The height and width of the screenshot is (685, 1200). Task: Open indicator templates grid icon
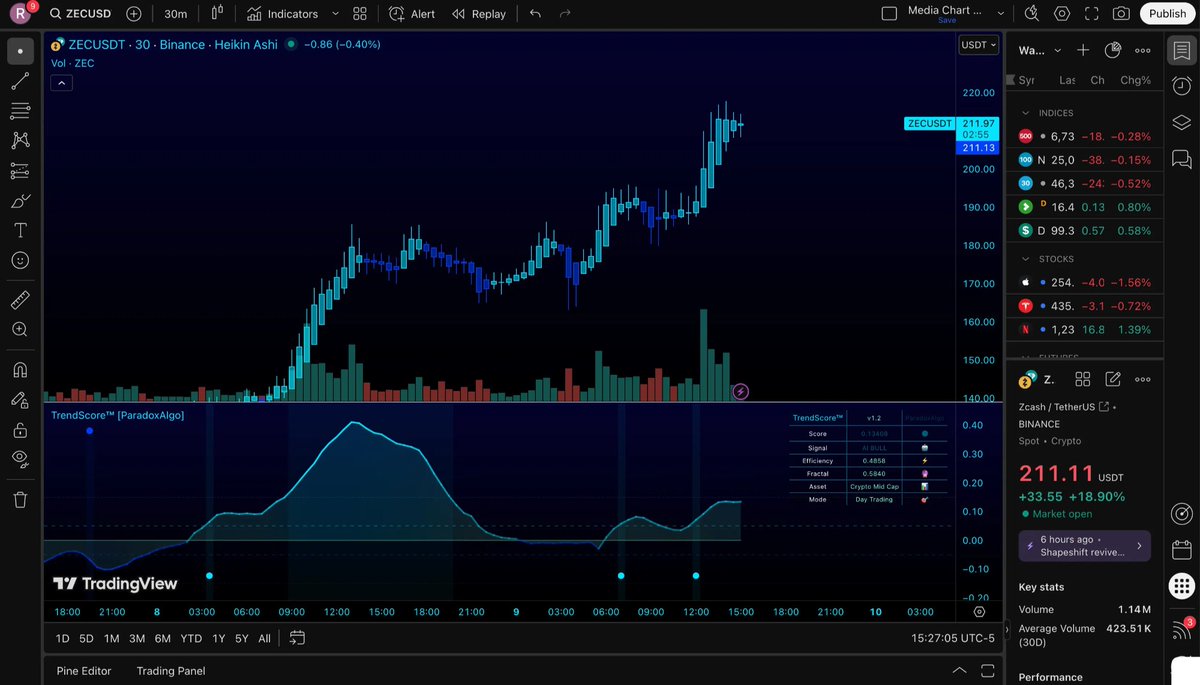coord(360,14)
